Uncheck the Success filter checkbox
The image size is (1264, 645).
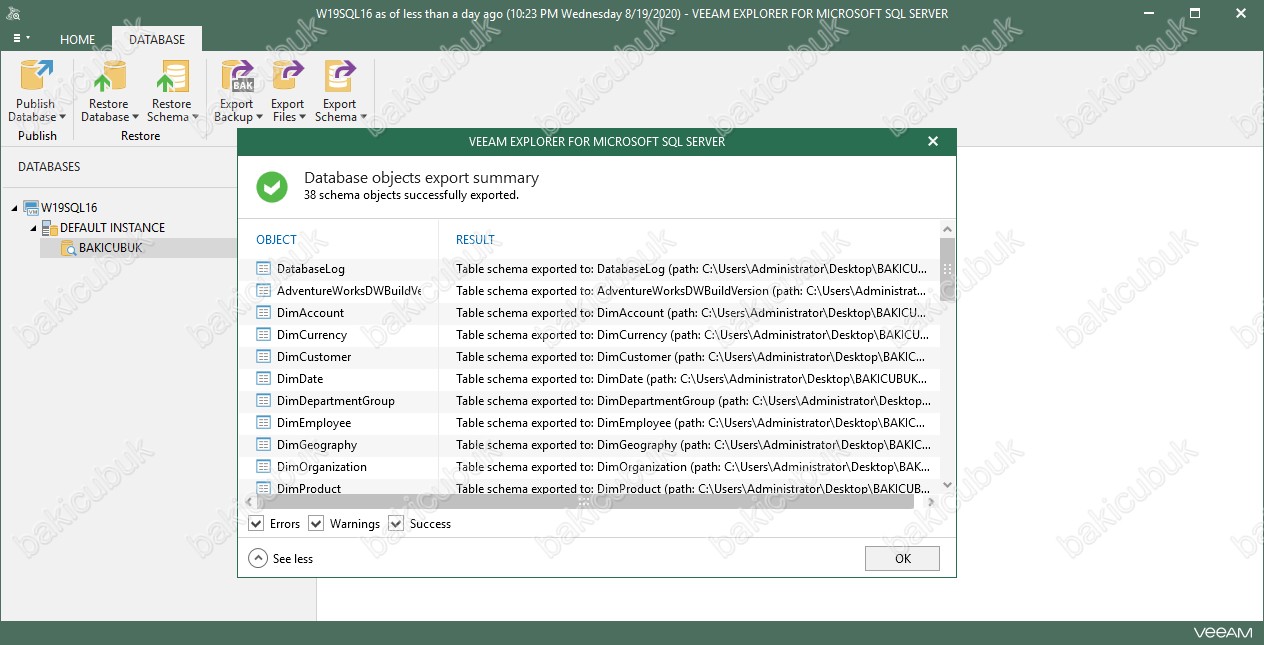click(x=396, y=523)
